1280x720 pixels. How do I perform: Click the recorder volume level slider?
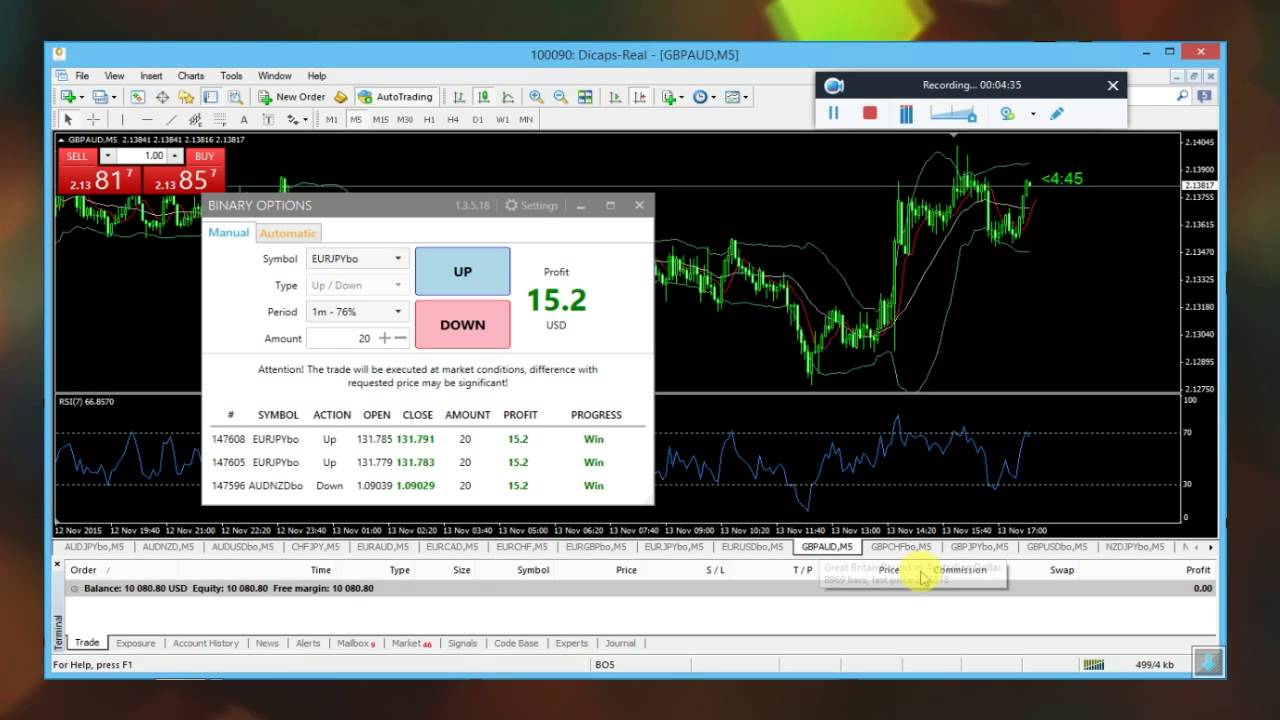[953, 113]
